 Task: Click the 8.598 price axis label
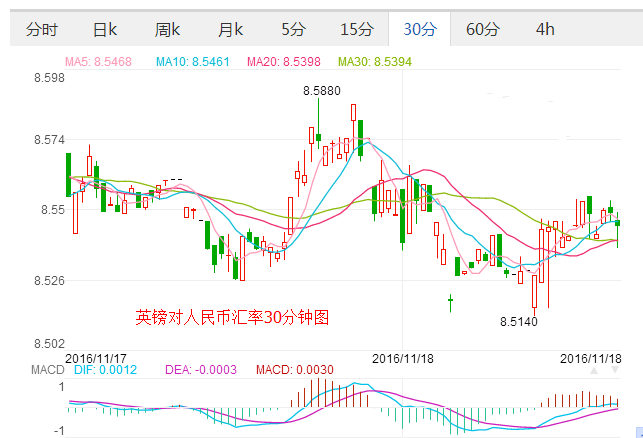49,78
